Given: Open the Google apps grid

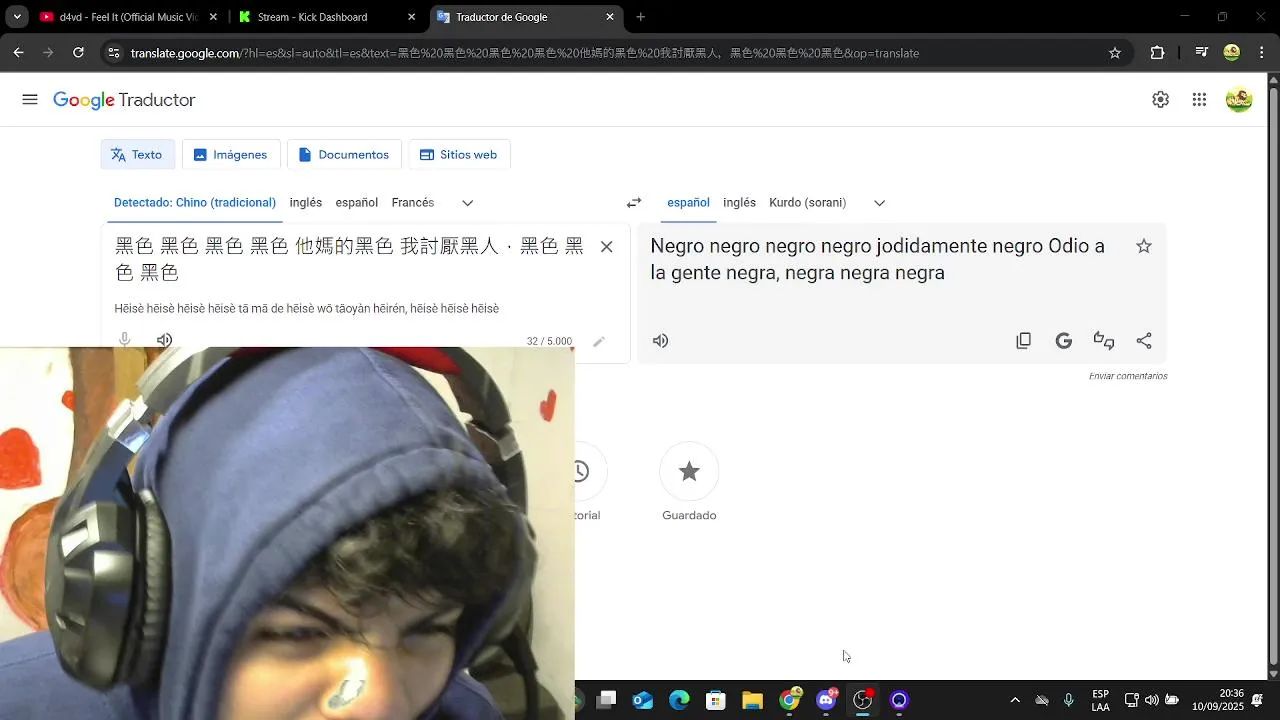Looking at the screenshot, I should click(x=1199, y=100).
